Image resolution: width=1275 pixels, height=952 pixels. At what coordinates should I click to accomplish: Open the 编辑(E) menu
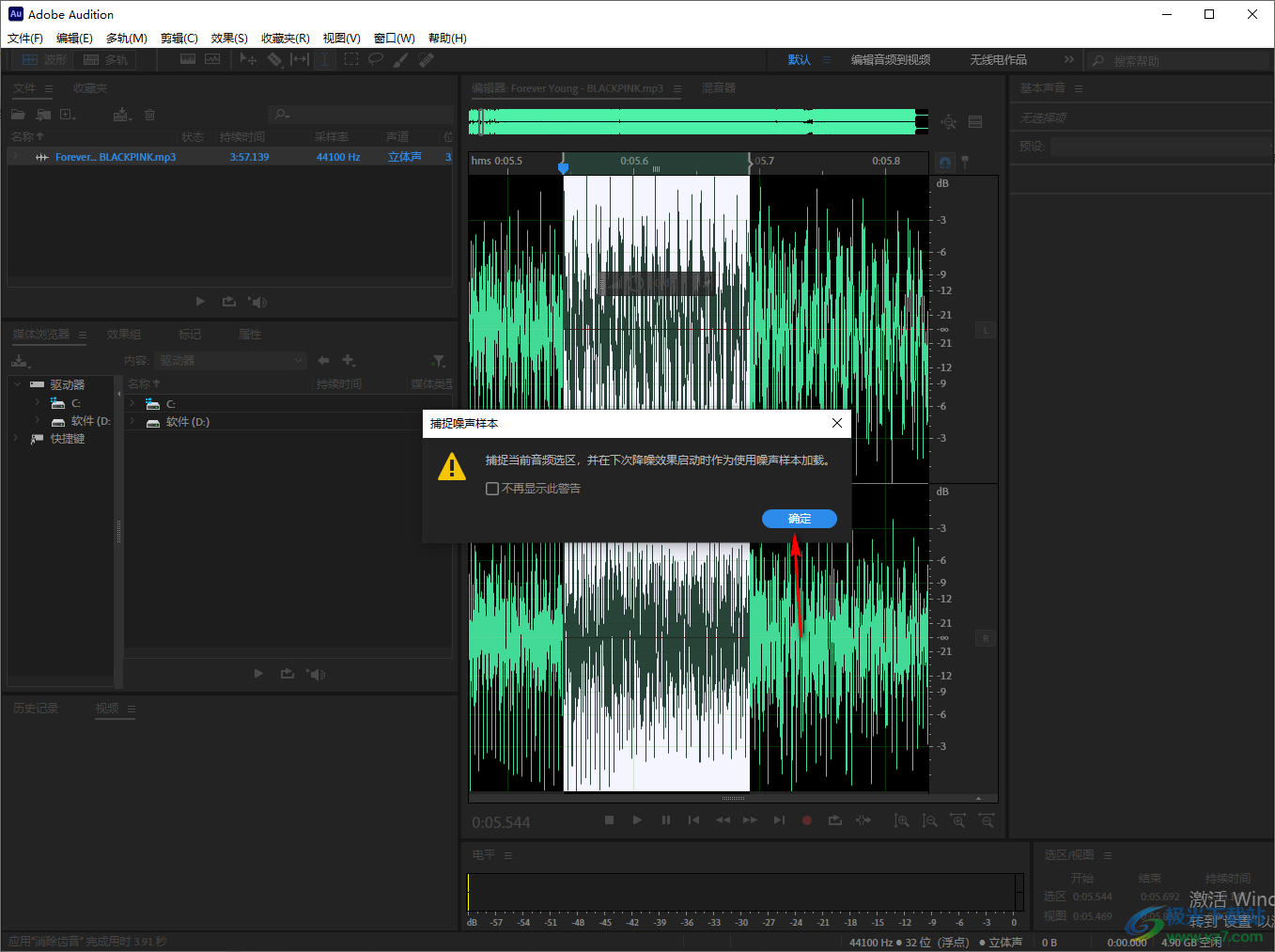tap(74, 39)
